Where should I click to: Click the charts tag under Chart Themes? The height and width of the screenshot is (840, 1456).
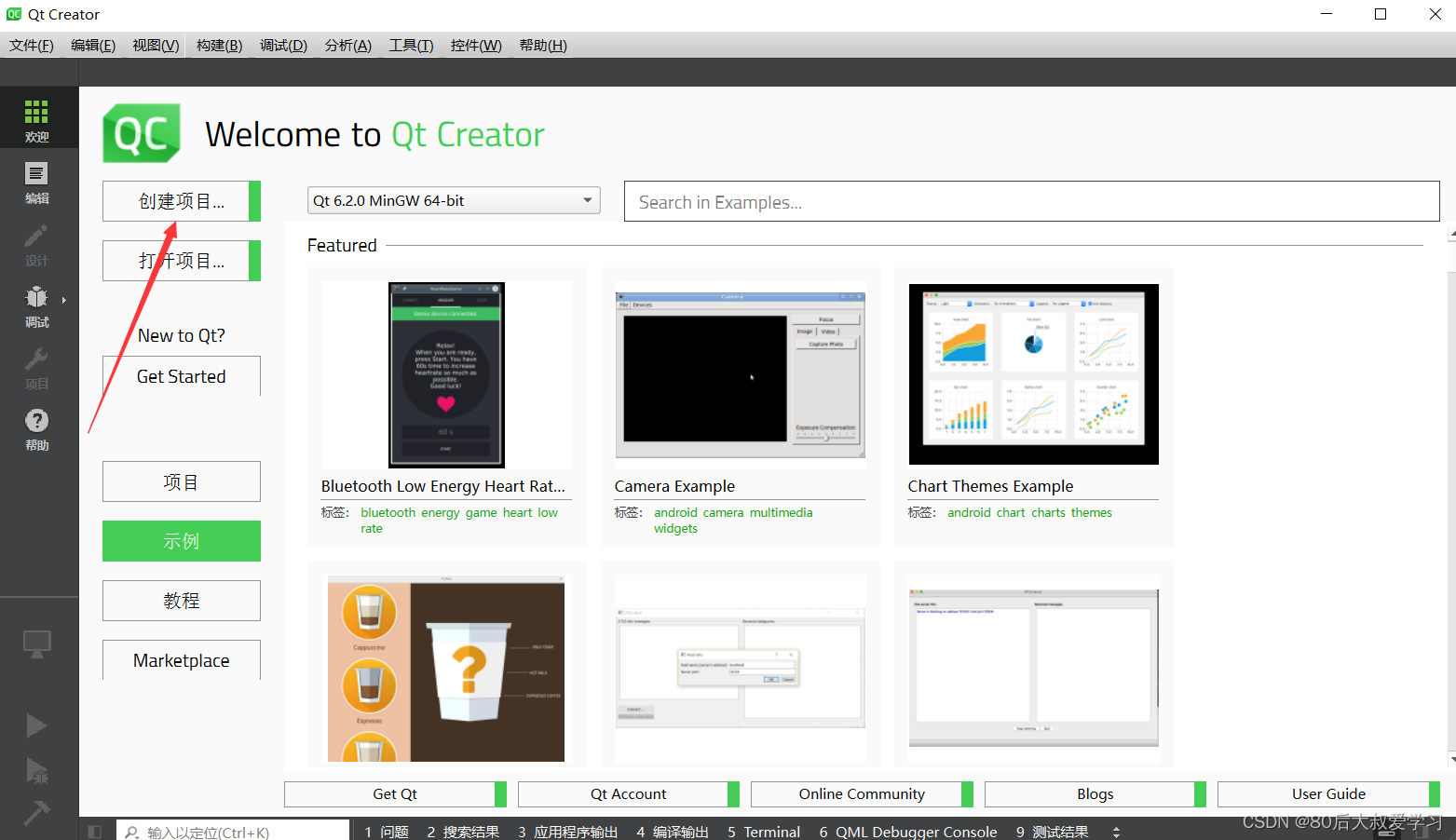click(x=1048, y=512)
